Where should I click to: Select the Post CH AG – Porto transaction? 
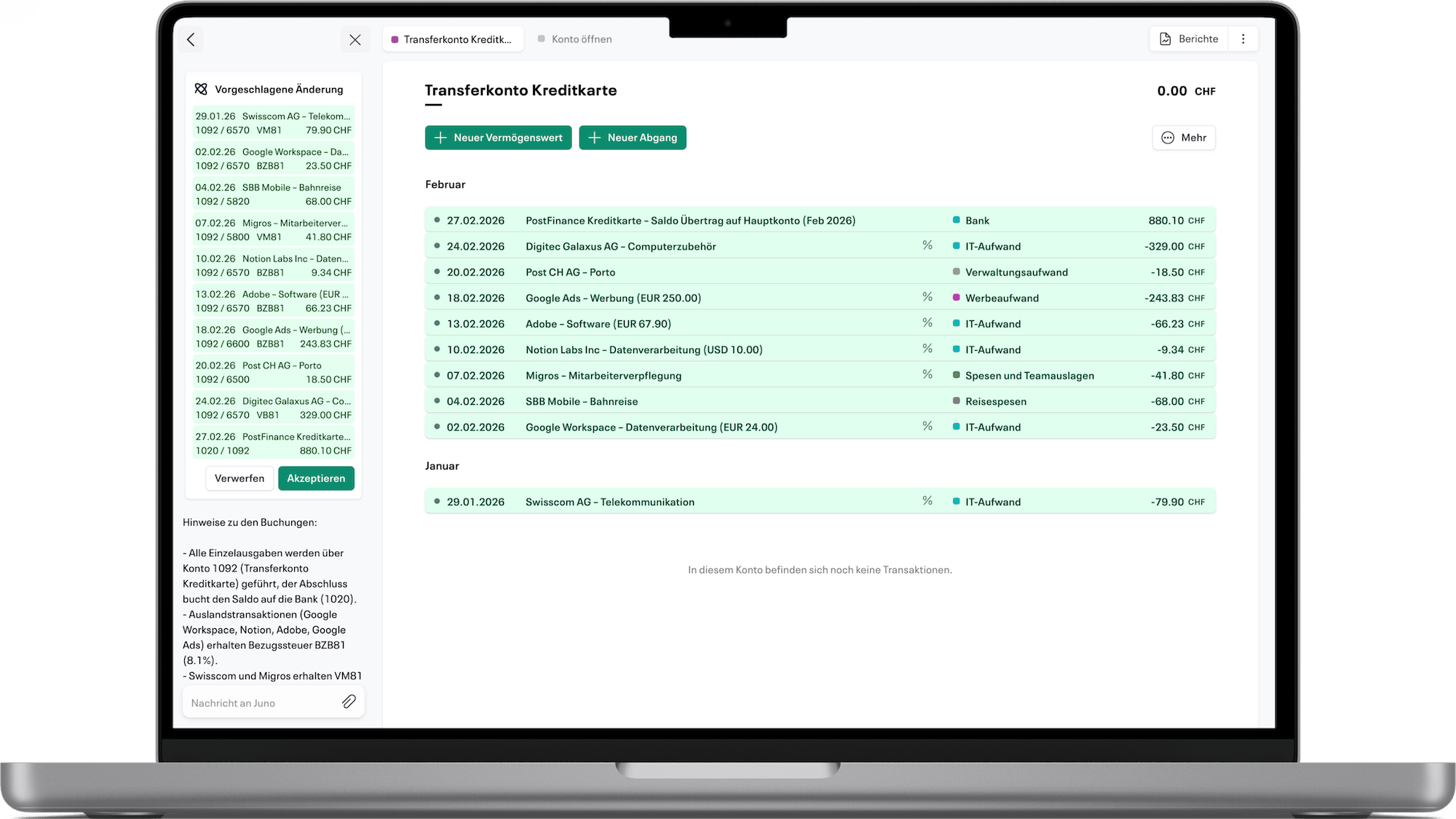click(x=820, y=272)
